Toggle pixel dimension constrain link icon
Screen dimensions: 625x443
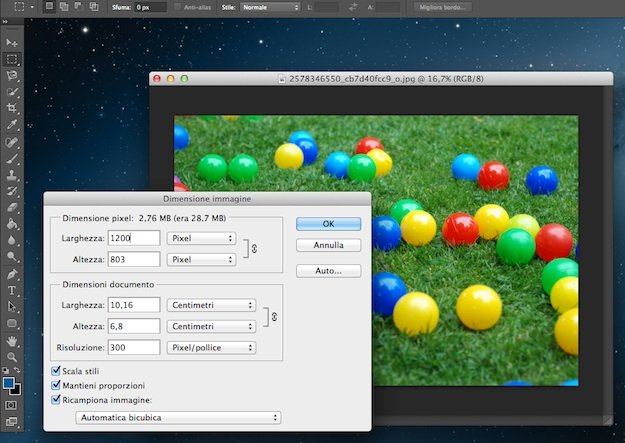[254, 249]
